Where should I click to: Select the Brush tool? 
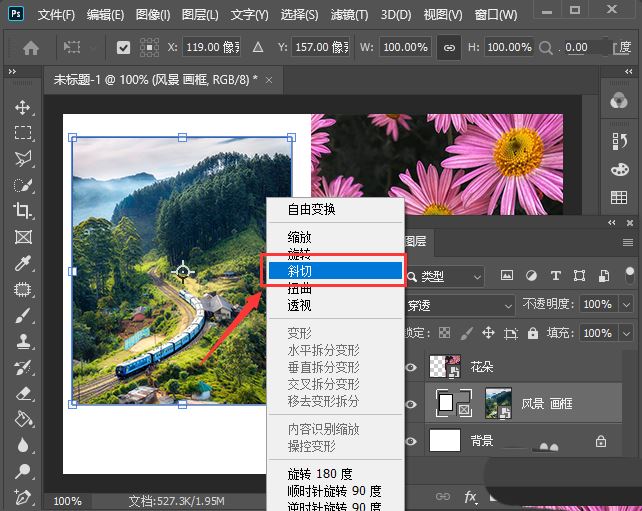pyautogui.click(x=23, y=316)
